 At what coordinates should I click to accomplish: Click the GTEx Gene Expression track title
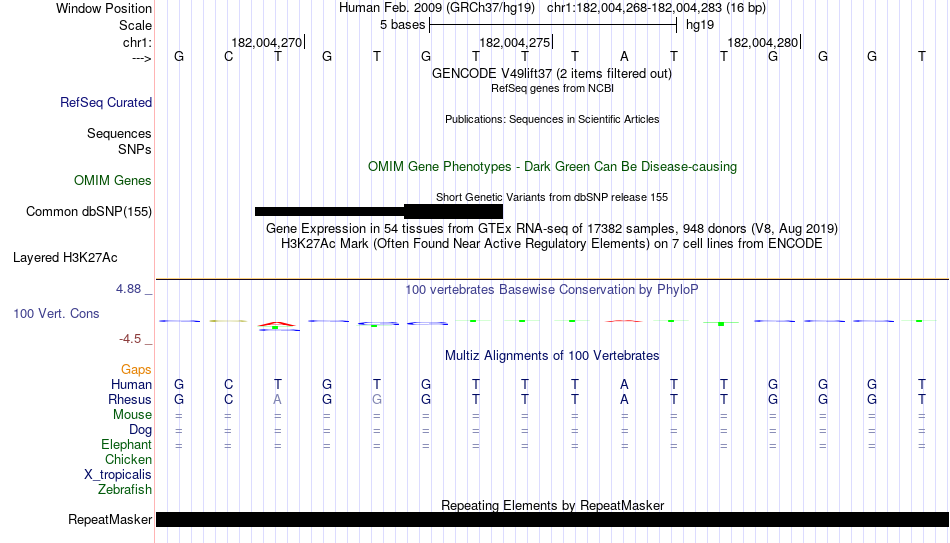pos(551,228)
